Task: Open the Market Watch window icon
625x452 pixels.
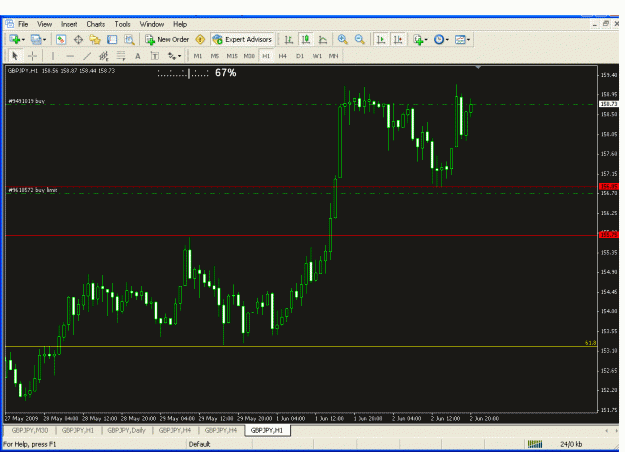Action: coord(61,39)
